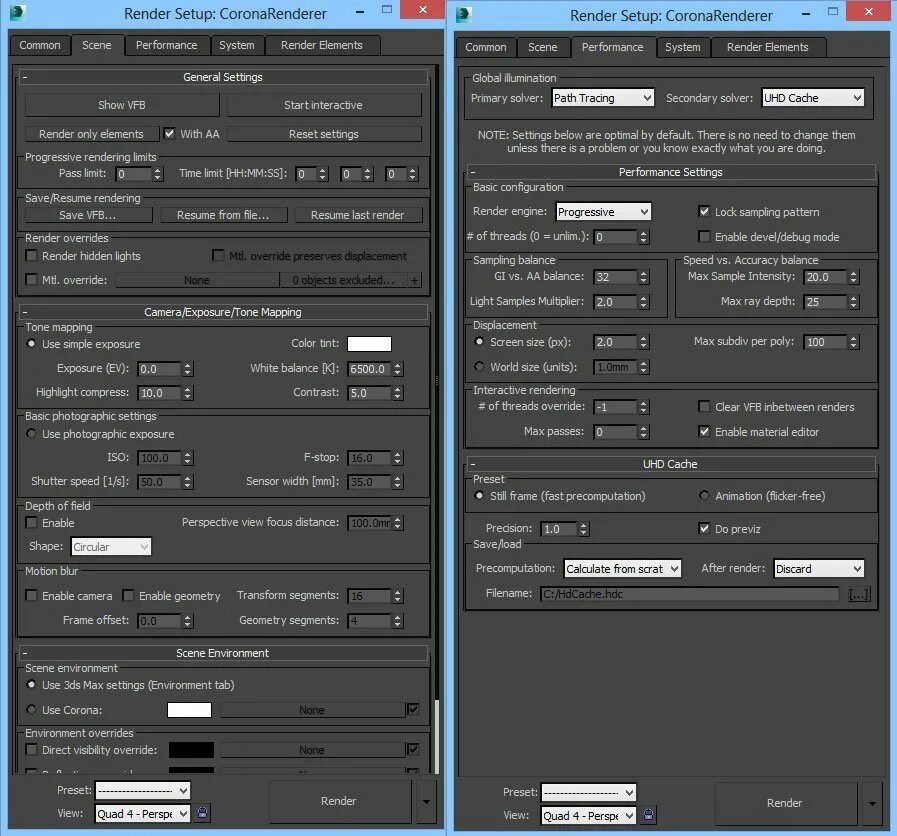
Task: Open the Render button's arrow menu in the right window
Action: point(872,803)
